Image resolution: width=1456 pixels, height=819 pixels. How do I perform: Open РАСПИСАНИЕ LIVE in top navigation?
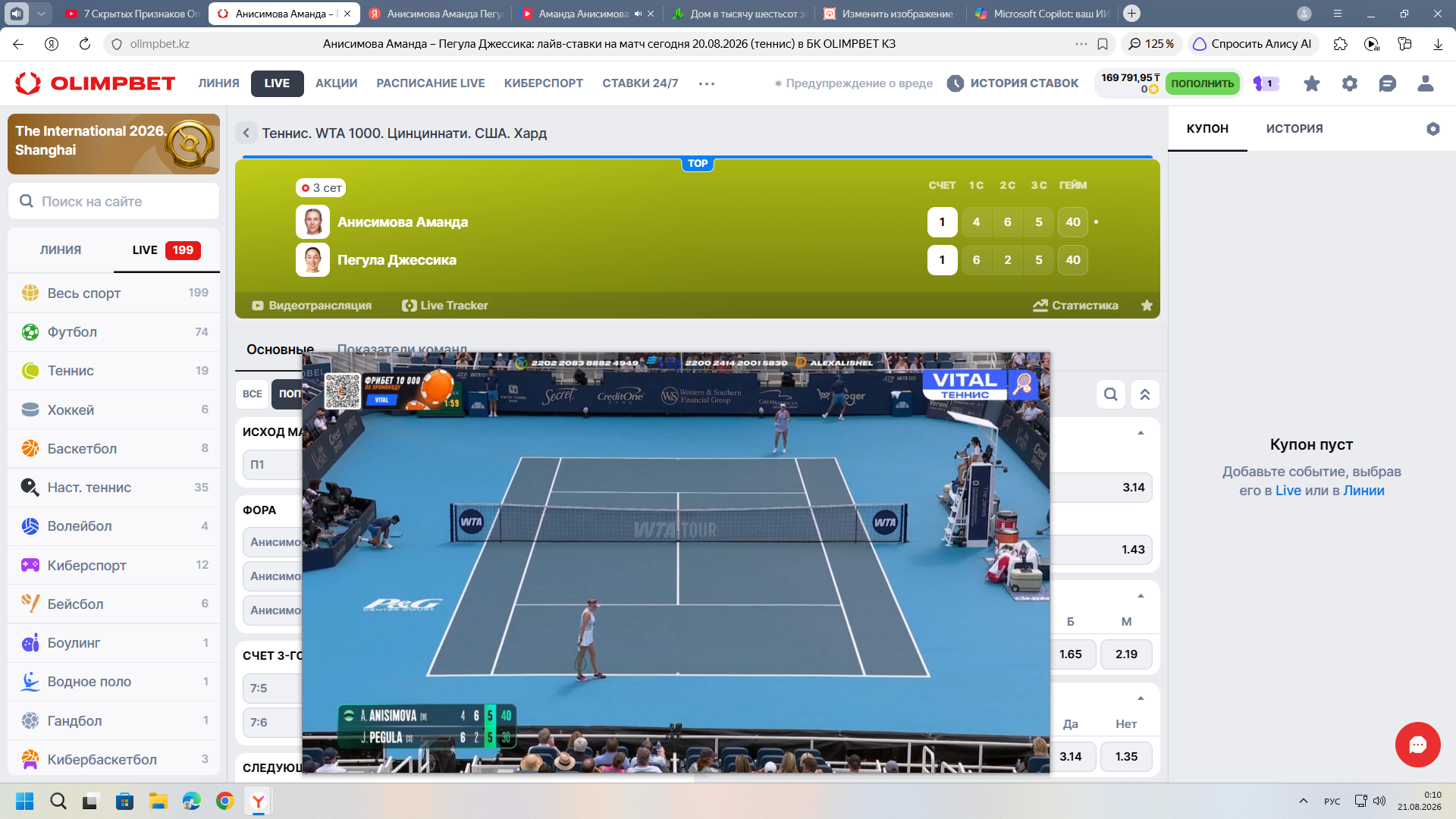(430, 83)
